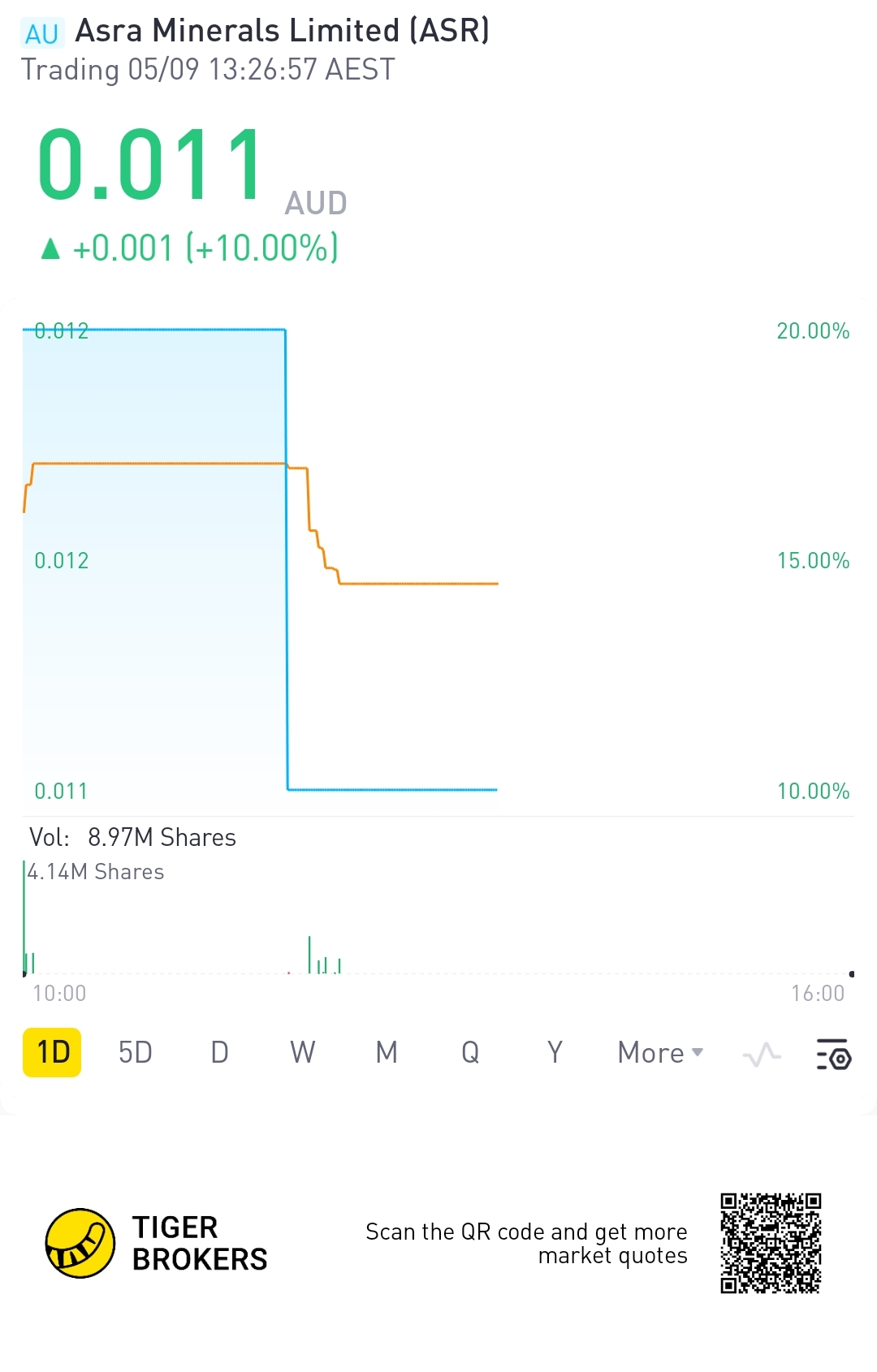Image resolution: width=877 pixels, height=1372 pixels.
Task: Switch to quarterly Q chart
Action: coord(470,1053)
